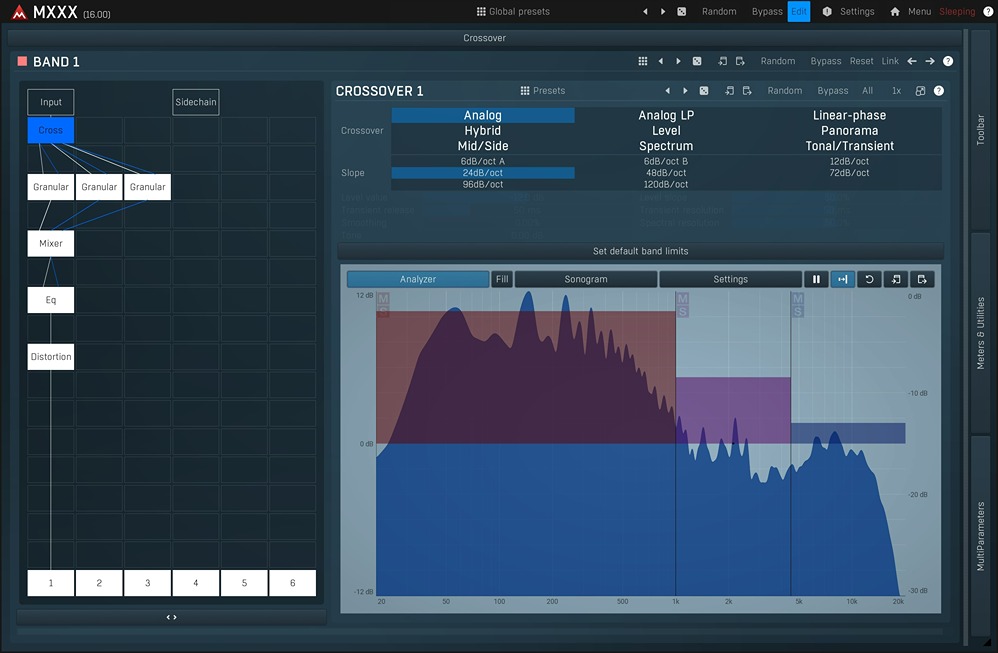Toggle Edit mode in the top bar

coord(798,11)
